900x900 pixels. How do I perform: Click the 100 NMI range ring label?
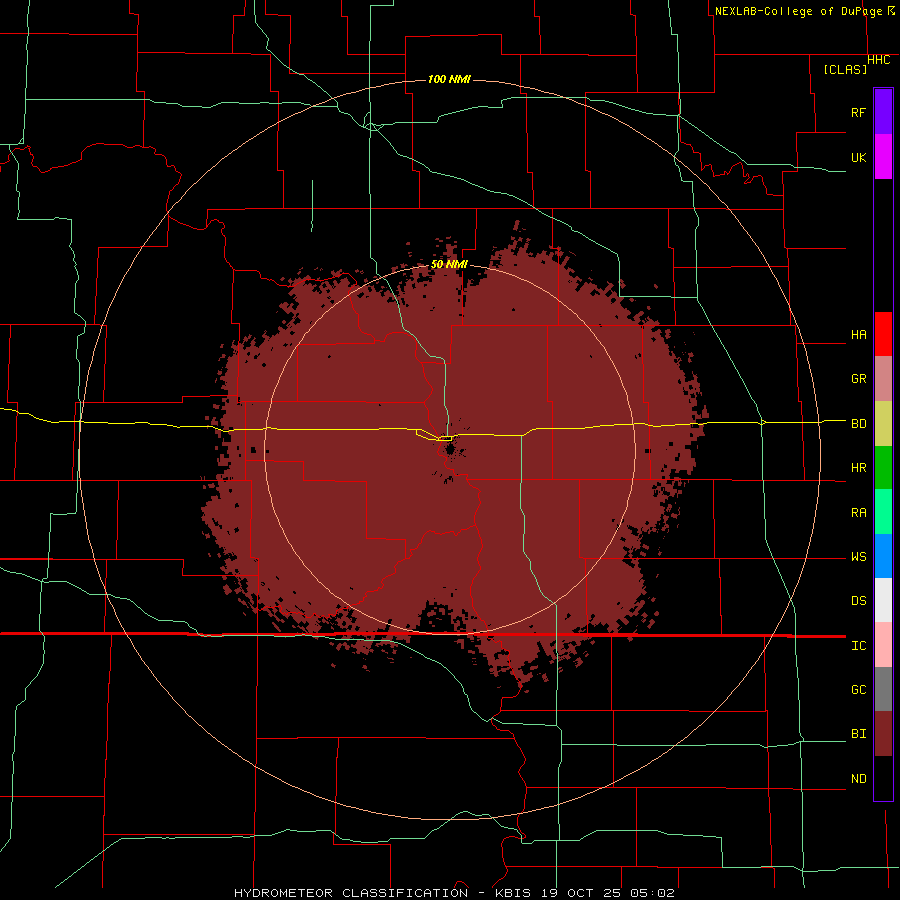tap(449, 79)
